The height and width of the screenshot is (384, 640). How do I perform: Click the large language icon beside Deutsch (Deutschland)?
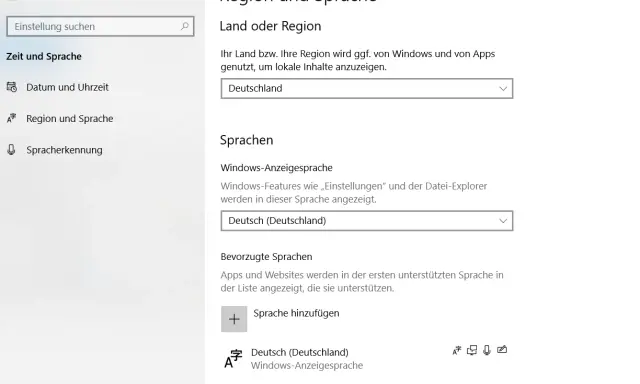tap(233, 359)
